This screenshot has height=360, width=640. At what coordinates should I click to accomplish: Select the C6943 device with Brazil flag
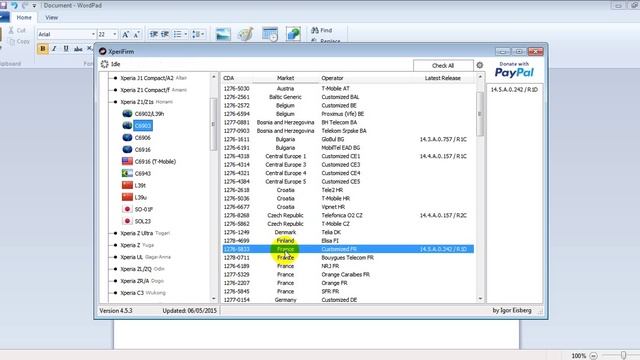click(142, 173)
